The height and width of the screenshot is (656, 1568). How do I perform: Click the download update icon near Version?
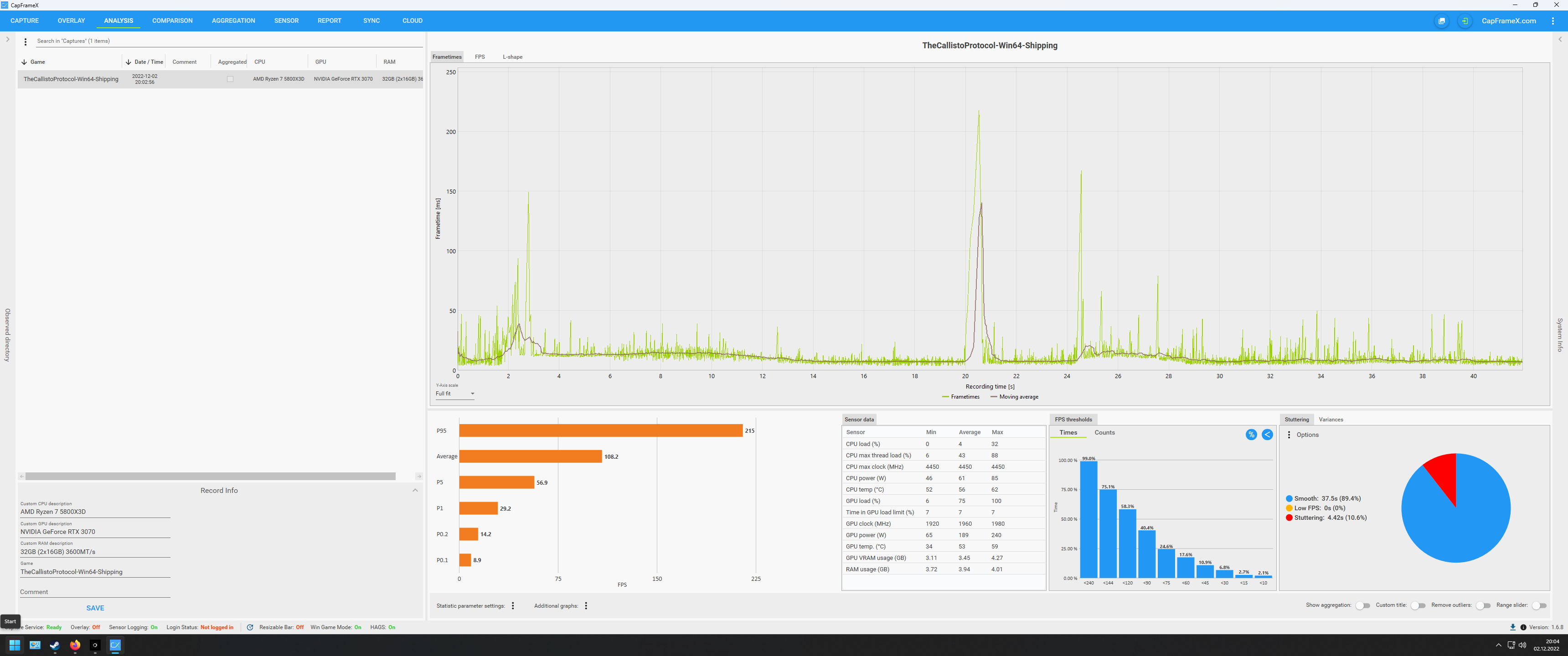point(1512,627)
